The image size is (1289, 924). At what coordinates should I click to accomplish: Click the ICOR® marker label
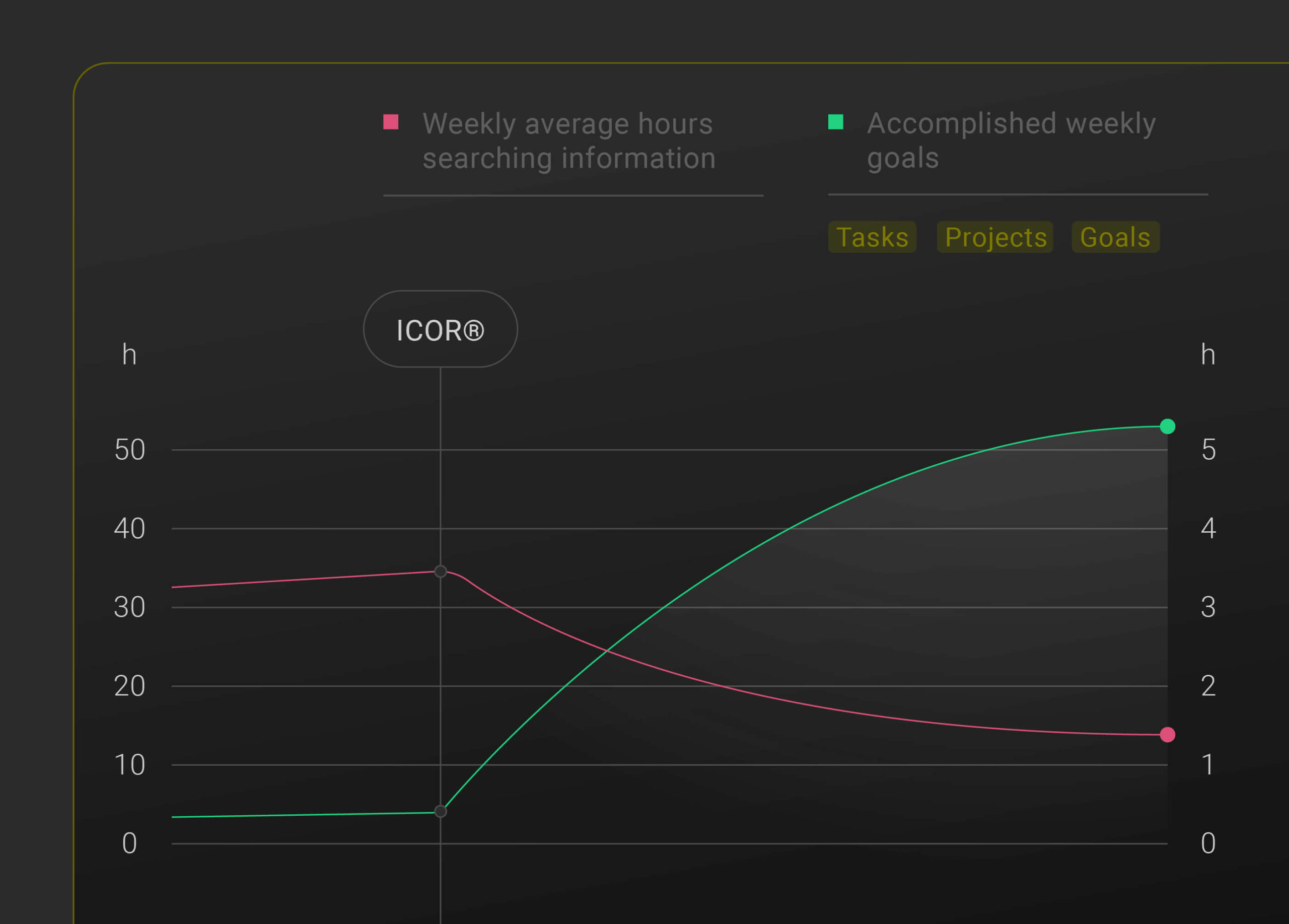(441, 330)
